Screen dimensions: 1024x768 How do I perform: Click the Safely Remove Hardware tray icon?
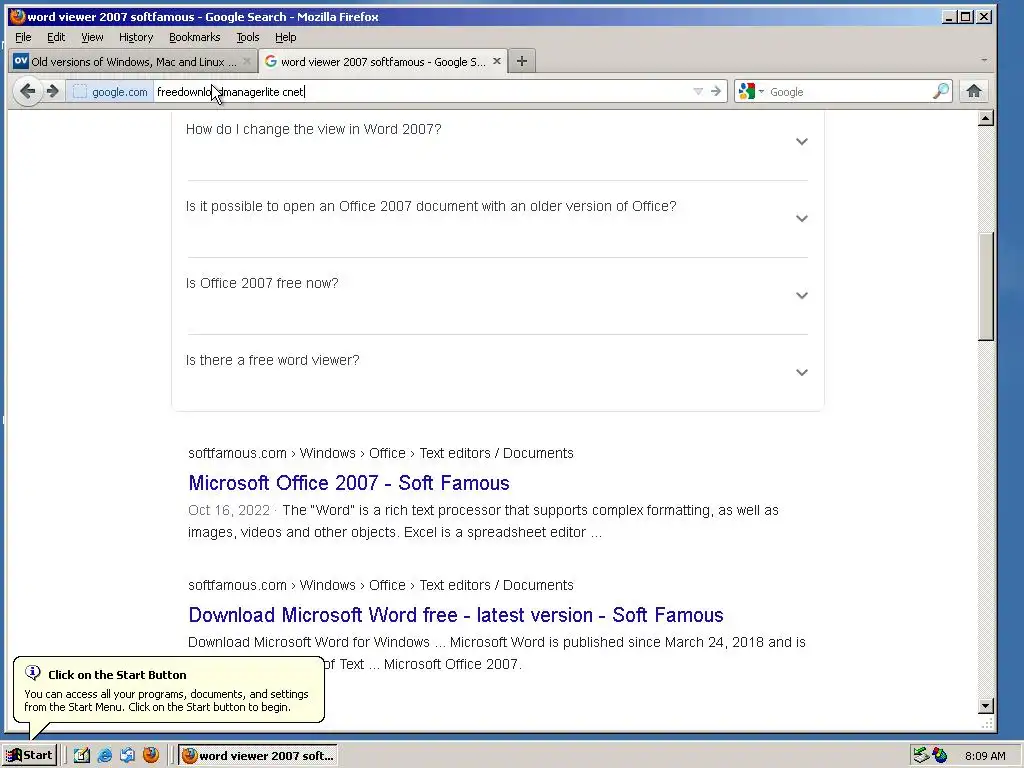pos(921,756)
